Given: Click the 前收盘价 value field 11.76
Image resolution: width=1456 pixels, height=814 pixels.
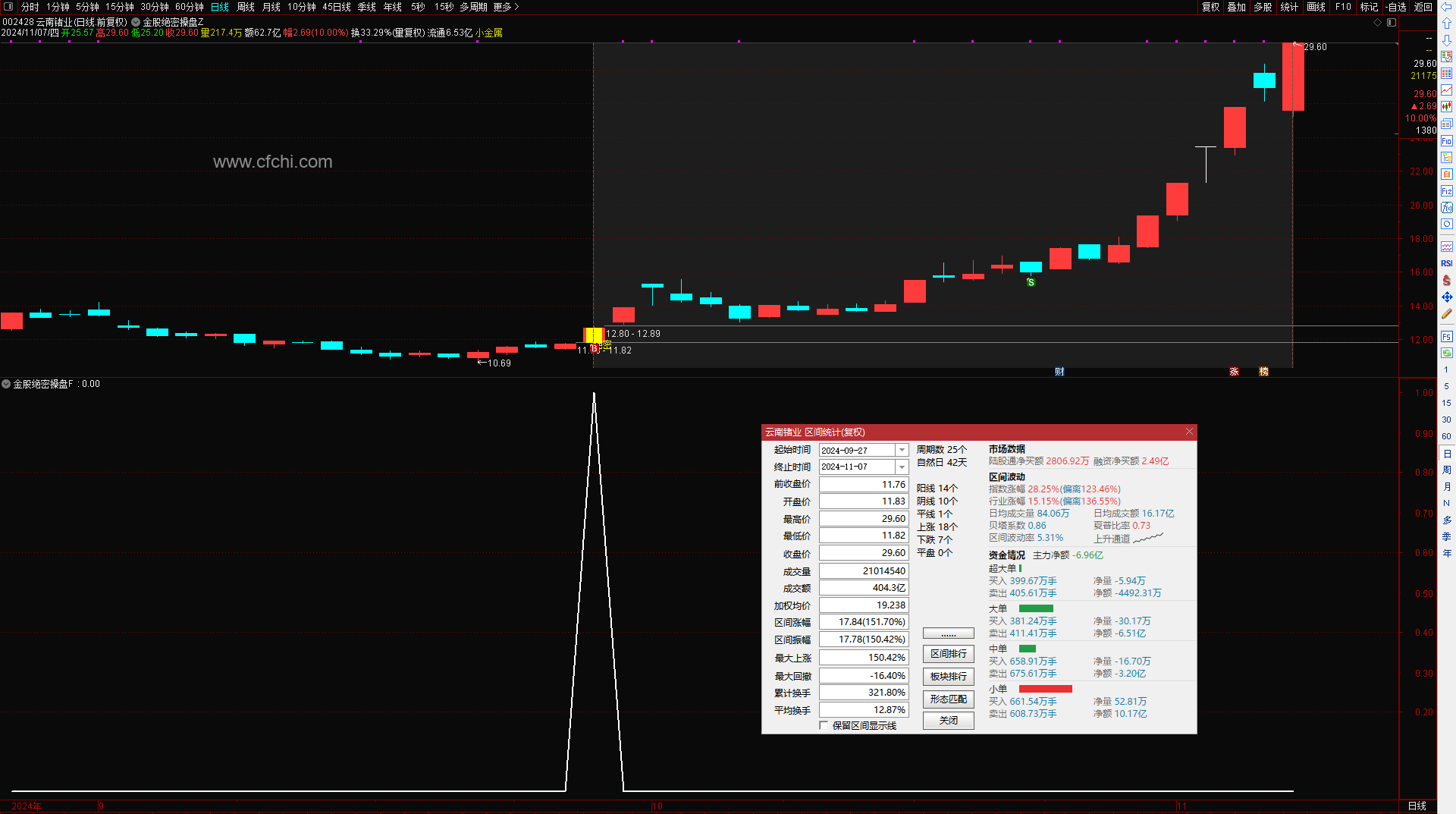Looking at the screenshot, I should tap(864, 484).
